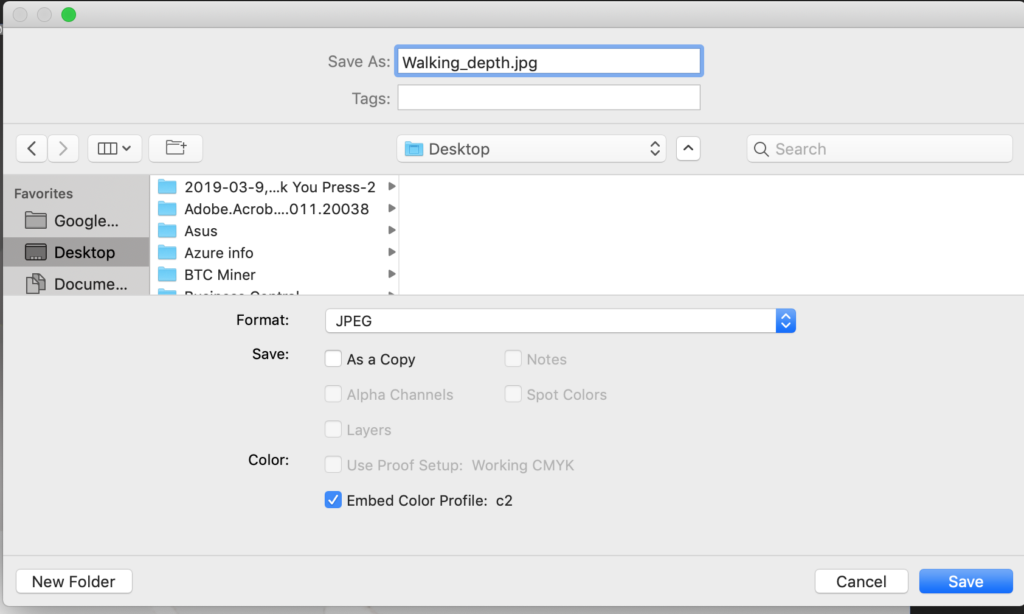Click the Google folder icon in sidebar
The image size is (1024, 614).
click(35, 221)
